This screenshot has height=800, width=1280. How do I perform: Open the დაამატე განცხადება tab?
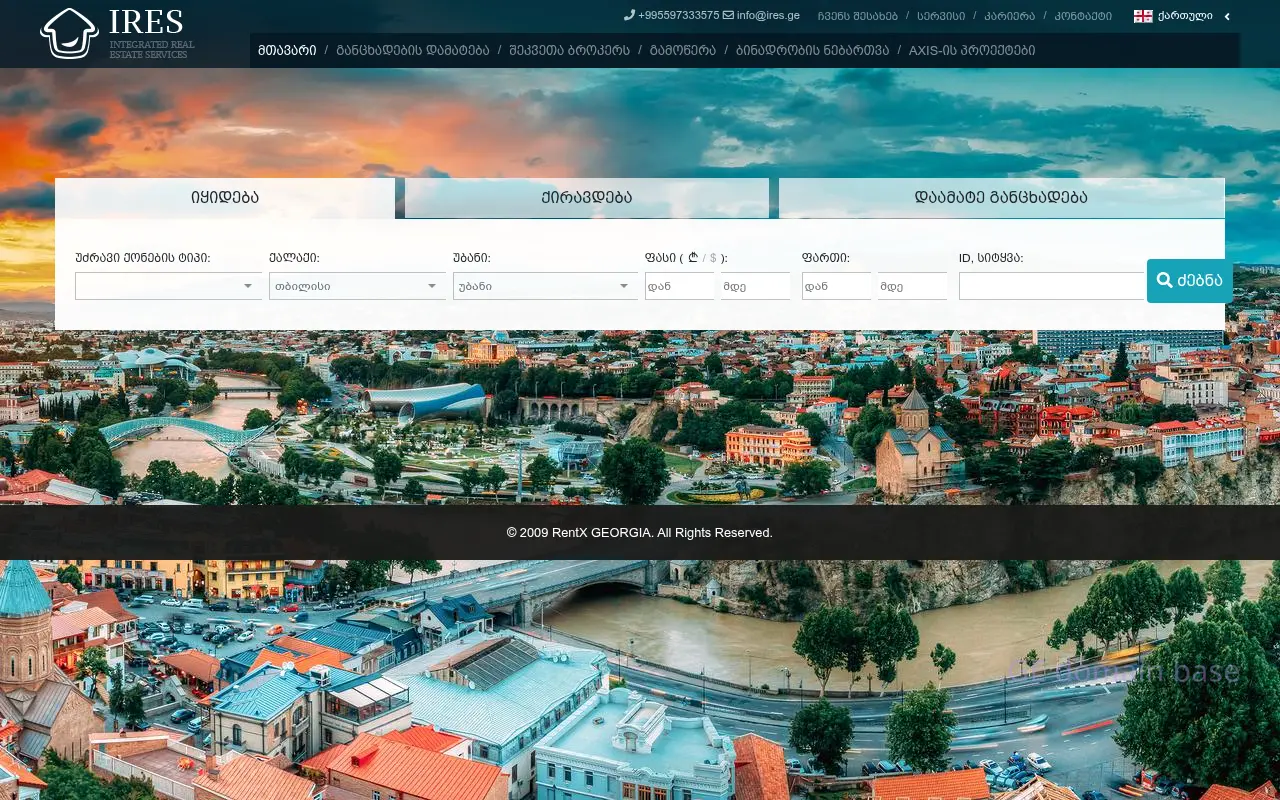point(1001,198)
